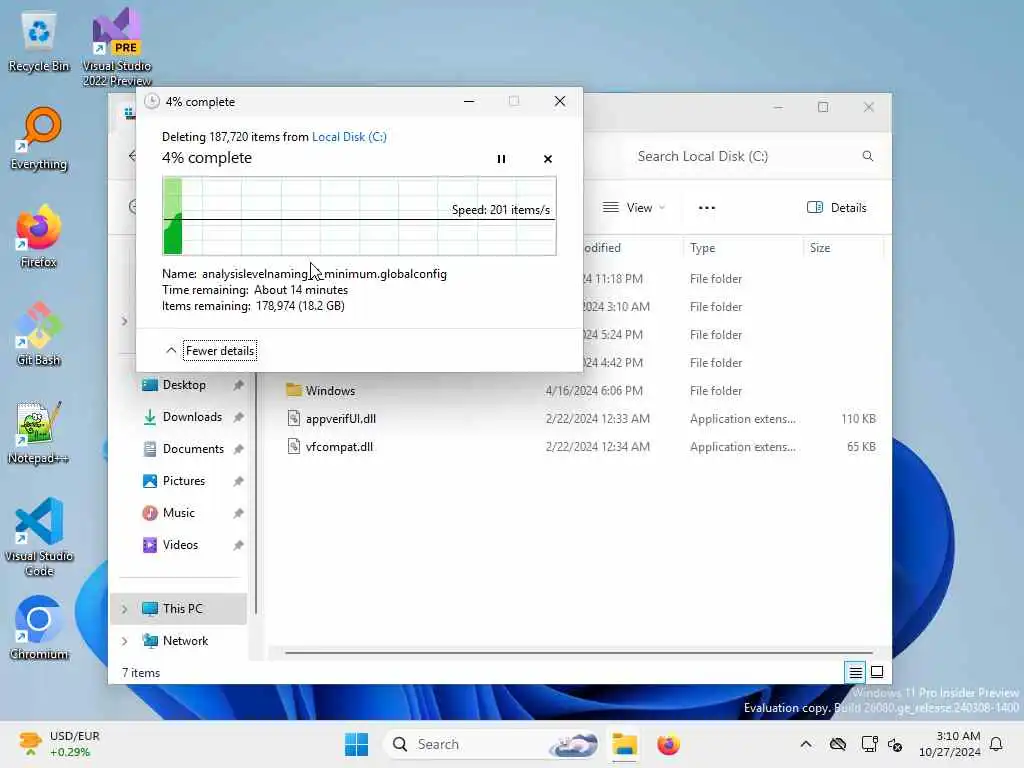Screen dimensions: 1024x768
Task: Click 110 KB size cell
Action: 858,419
